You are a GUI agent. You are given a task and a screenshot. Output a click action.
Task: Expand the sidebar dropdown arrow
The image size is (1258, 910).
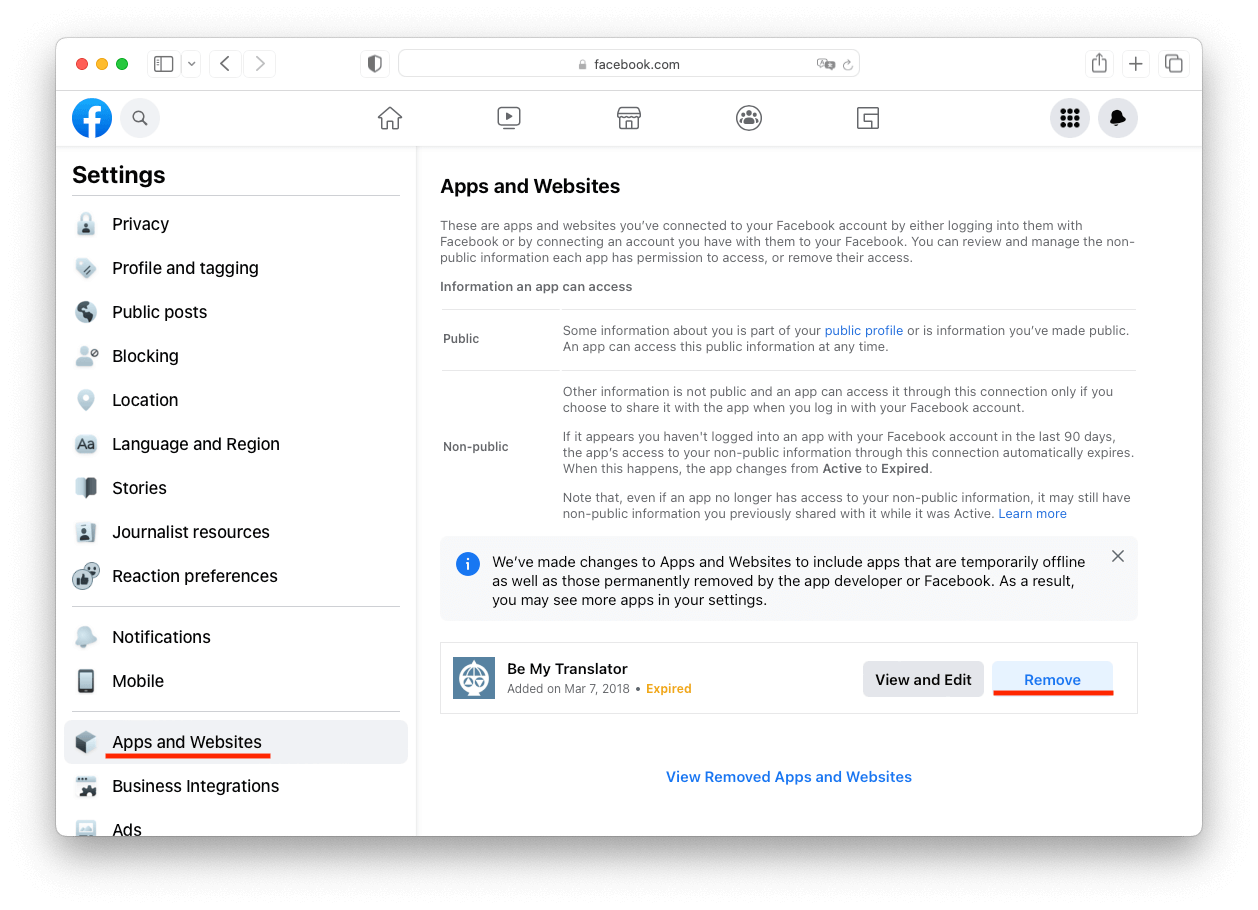(x=190, y=64)
